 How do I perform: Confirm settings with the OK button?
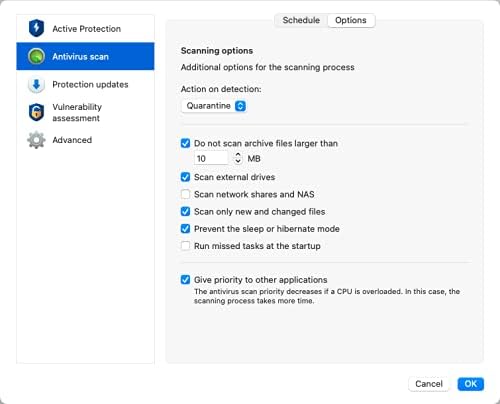point(470,384)
